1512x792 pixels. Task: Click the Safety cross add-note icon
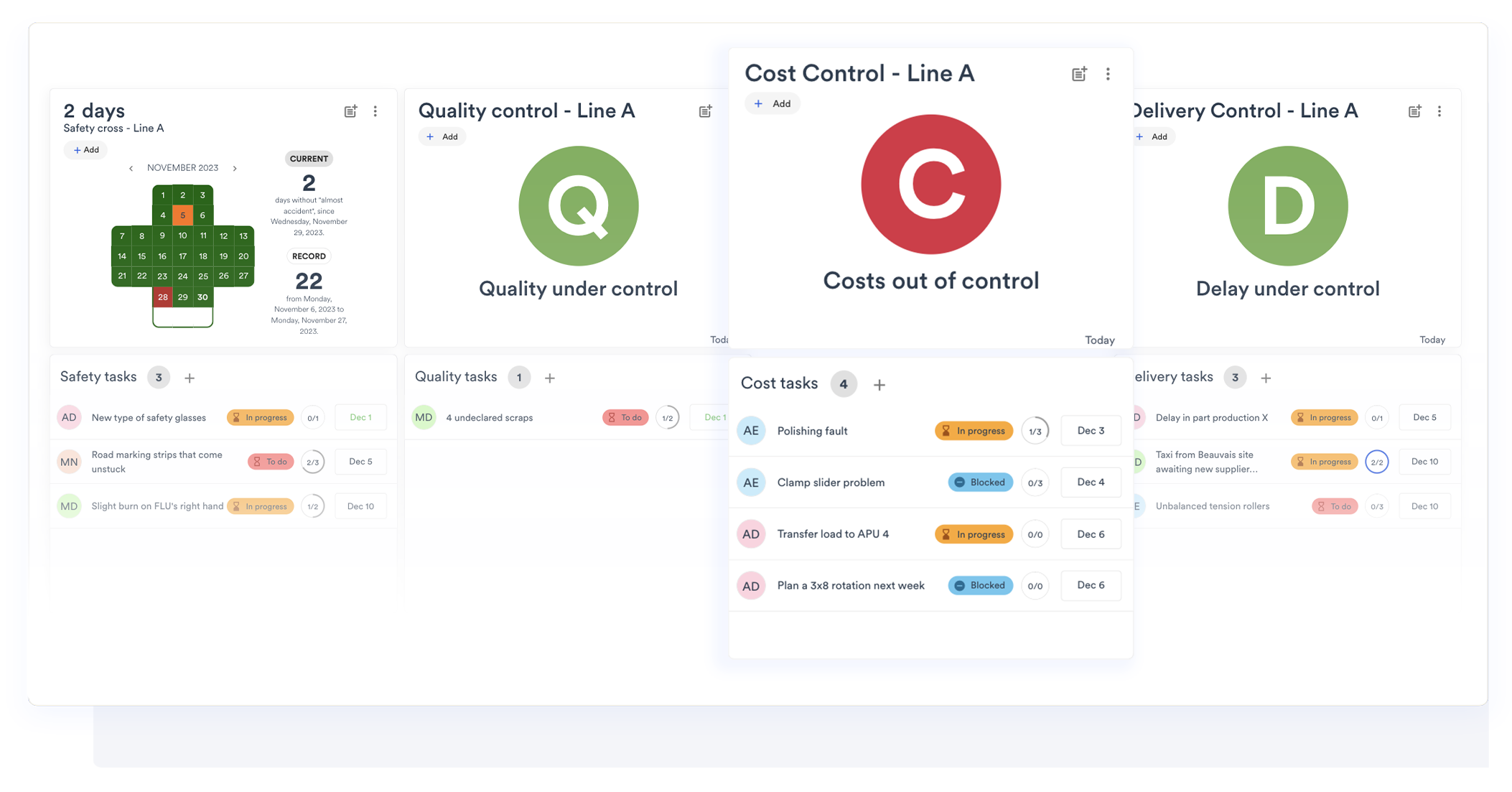click(x=350, y=111)
